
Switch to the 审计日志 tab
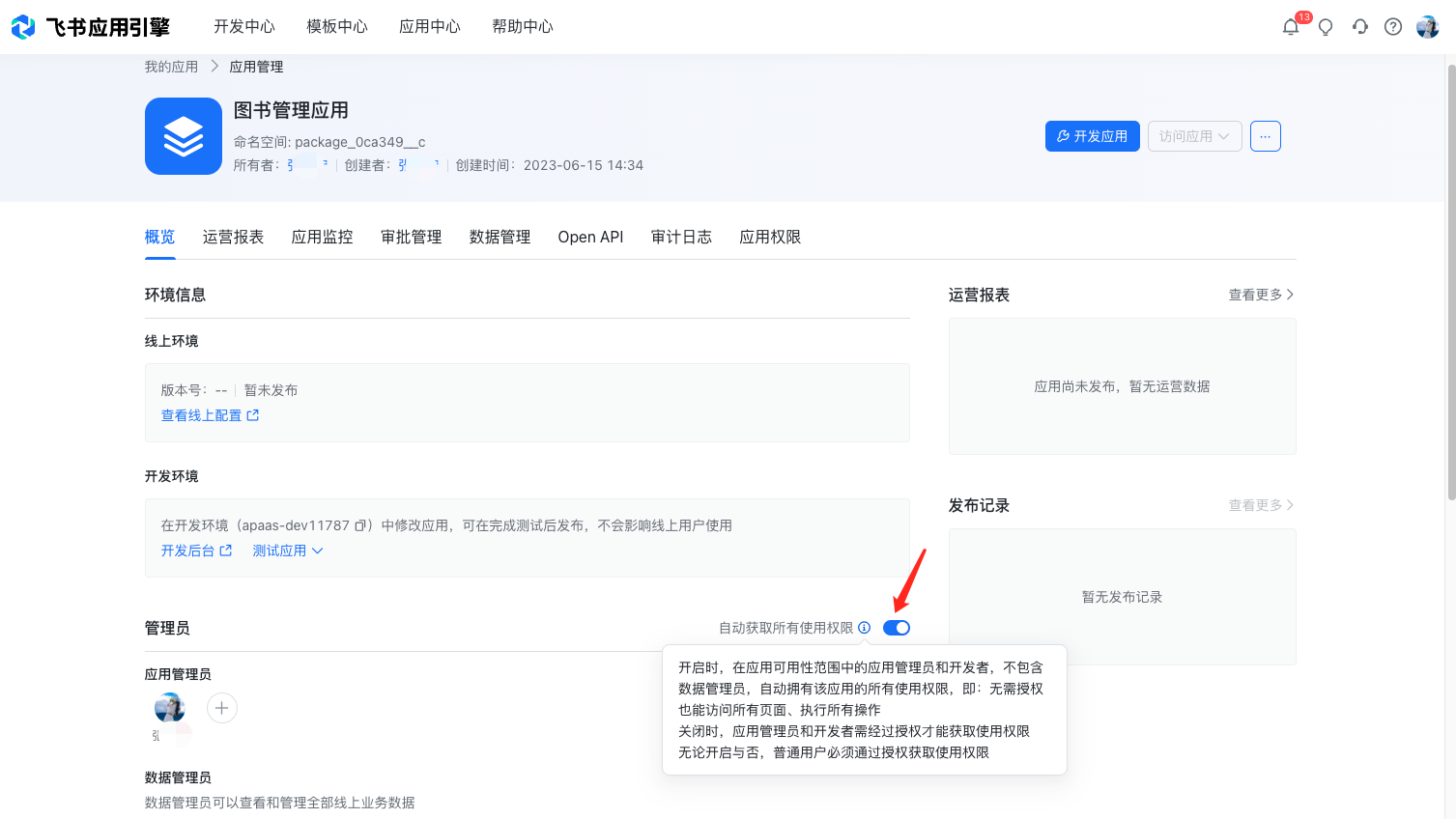coord(681,237)
